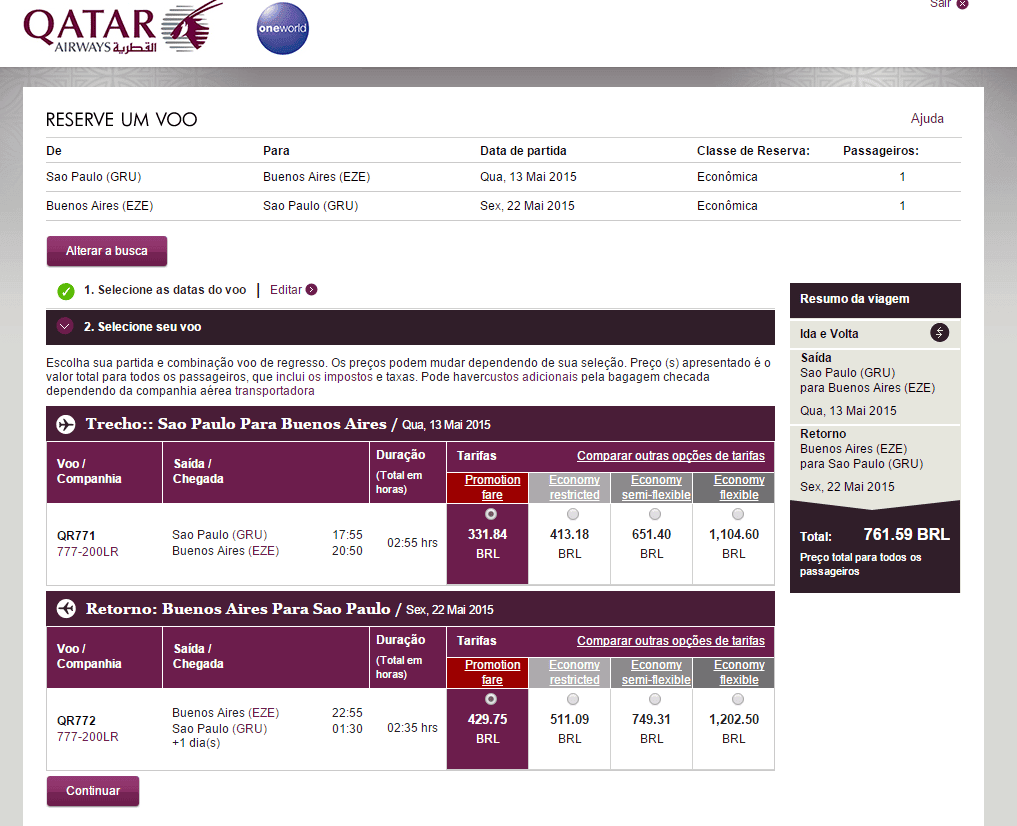This screenshot has height=826, width=1017.
Task: Collapse the Selecione seu voo section
Action: click(x=65, y=327)
